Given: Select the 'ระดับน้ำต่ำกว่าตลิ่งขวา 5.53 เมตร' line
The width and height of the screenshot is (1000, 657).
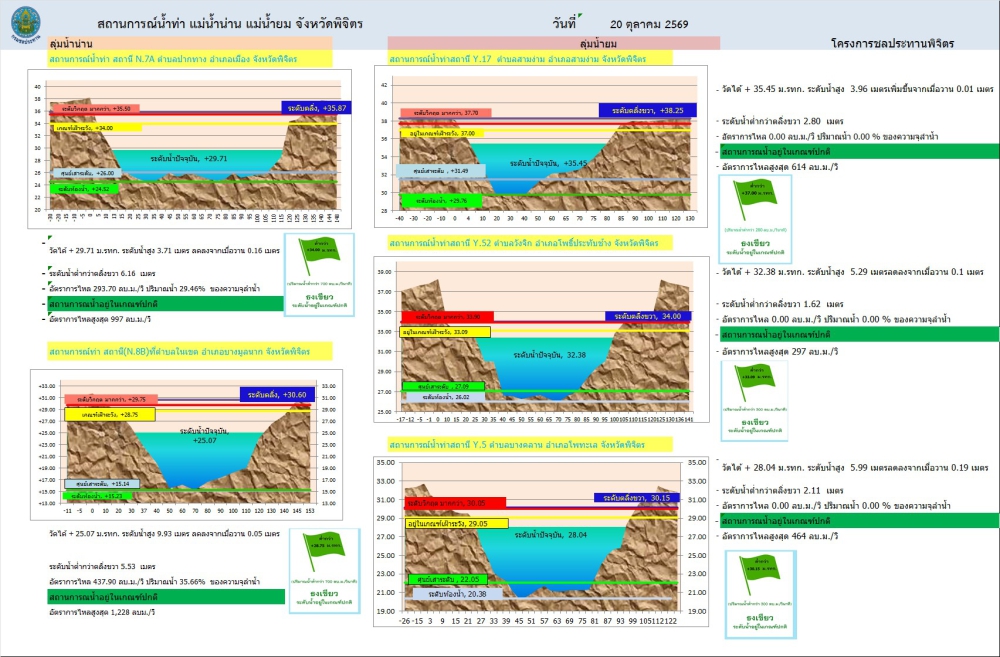Looking at the screenshot, I should click(x=102, y=566).
